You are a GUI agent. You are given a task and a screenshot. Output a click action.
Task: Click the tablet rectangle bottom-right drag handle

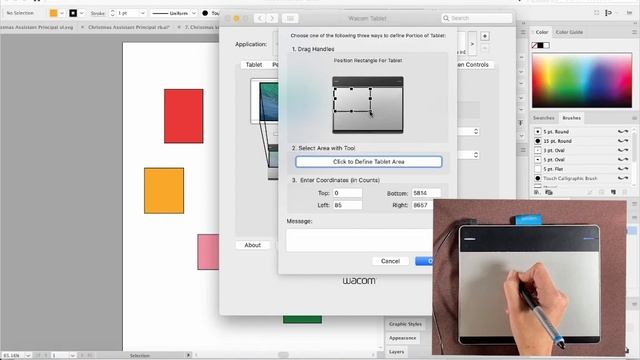click(x=371, y=111)
